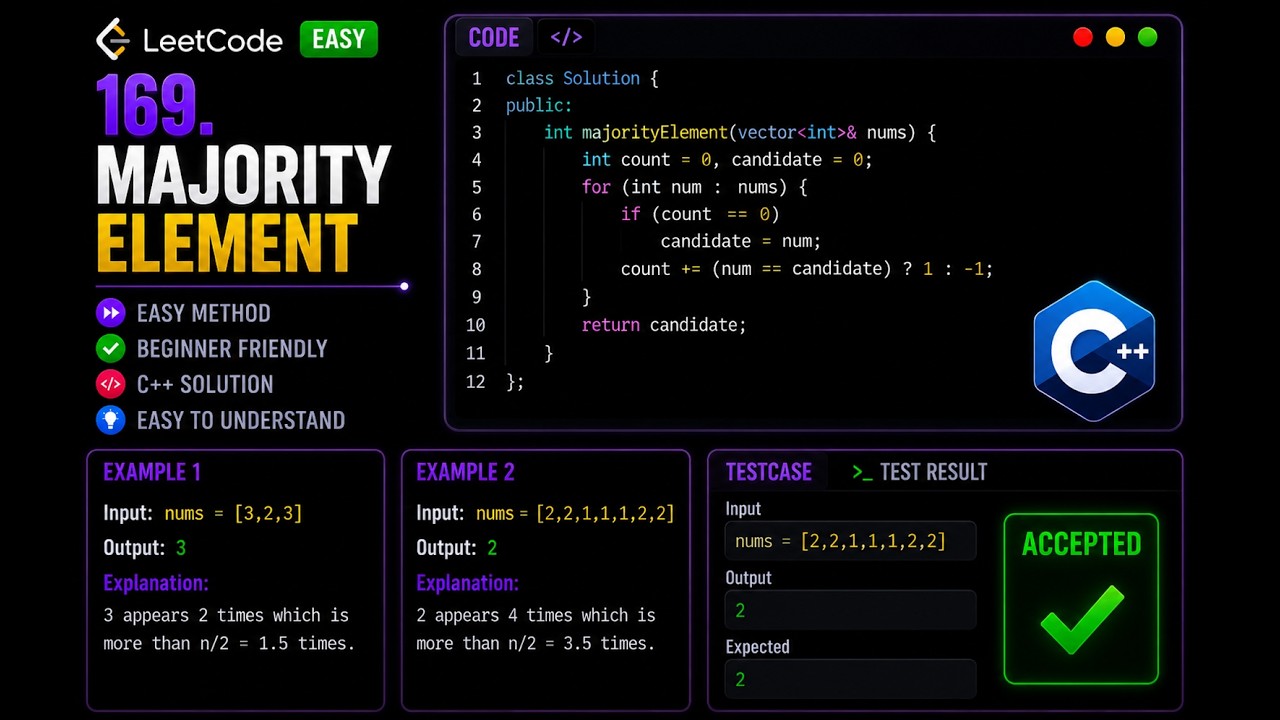
Task: Switch to the </> code-brackets tab
Action: pyautogui.click(x=566, y=38)
